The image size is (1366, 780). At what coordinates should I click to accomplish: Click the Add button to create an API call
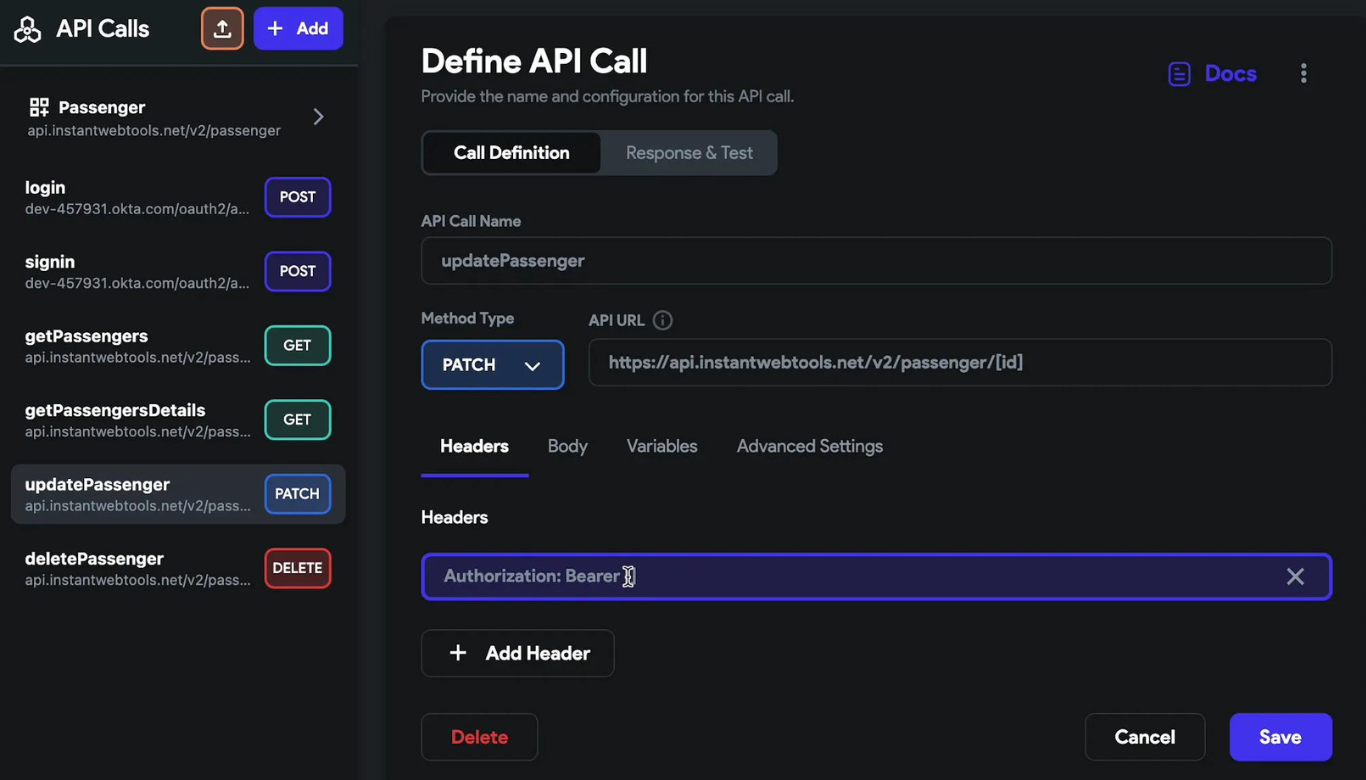click(x=298, y=28)
